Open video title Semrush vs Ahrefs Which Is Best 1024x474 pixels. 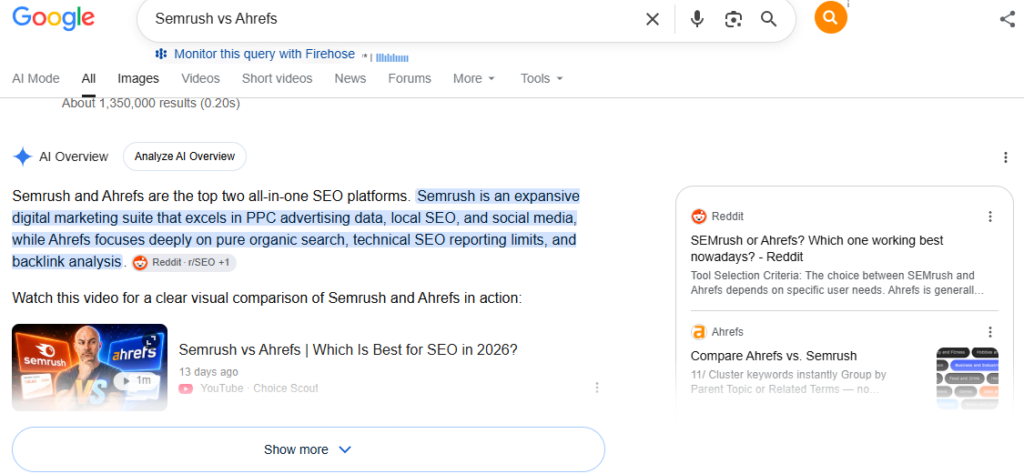click(x=348, y=350)
